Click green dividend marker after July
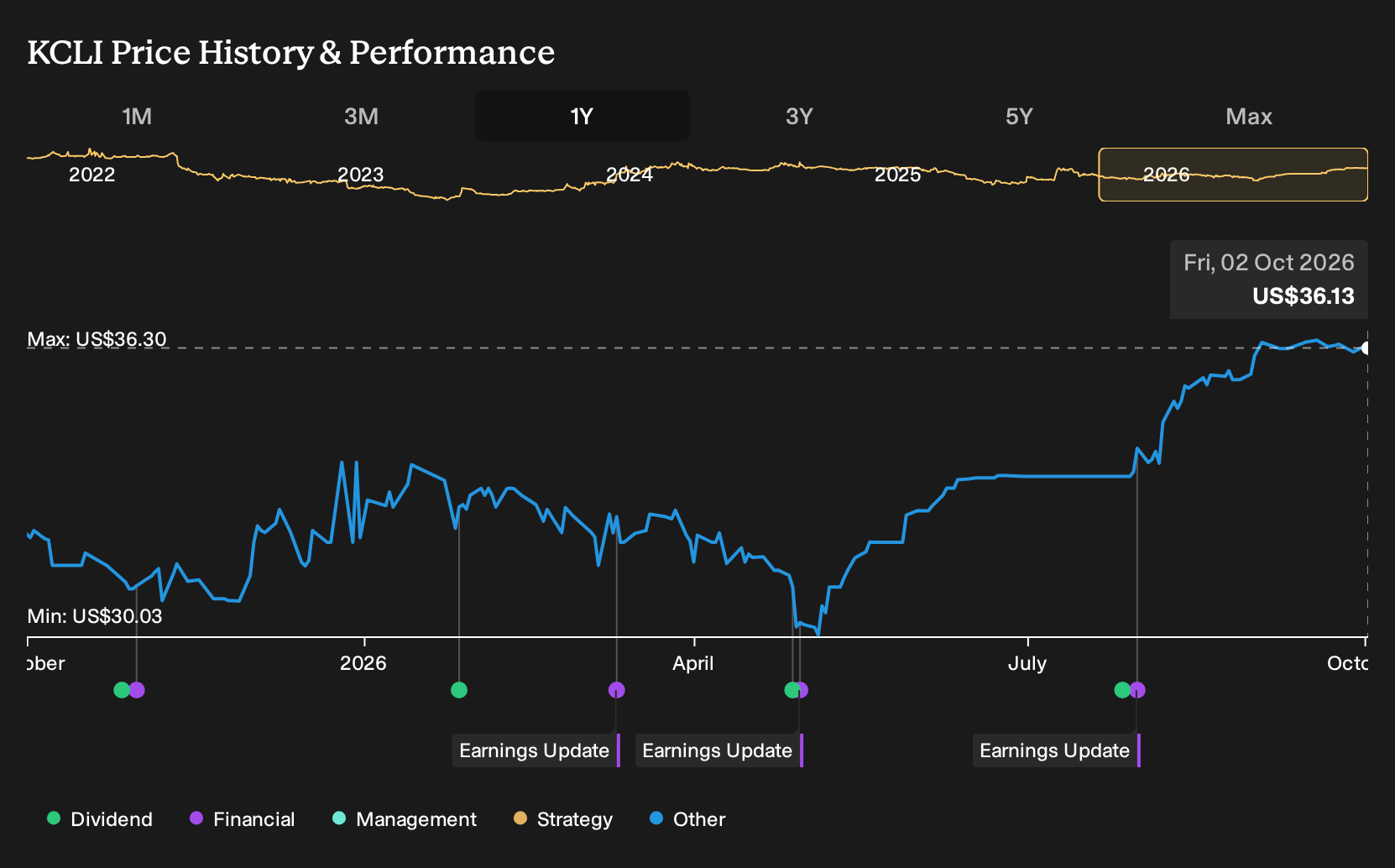The height and width of the screenshot is (868, 1395). click(x=1122, y=690)
